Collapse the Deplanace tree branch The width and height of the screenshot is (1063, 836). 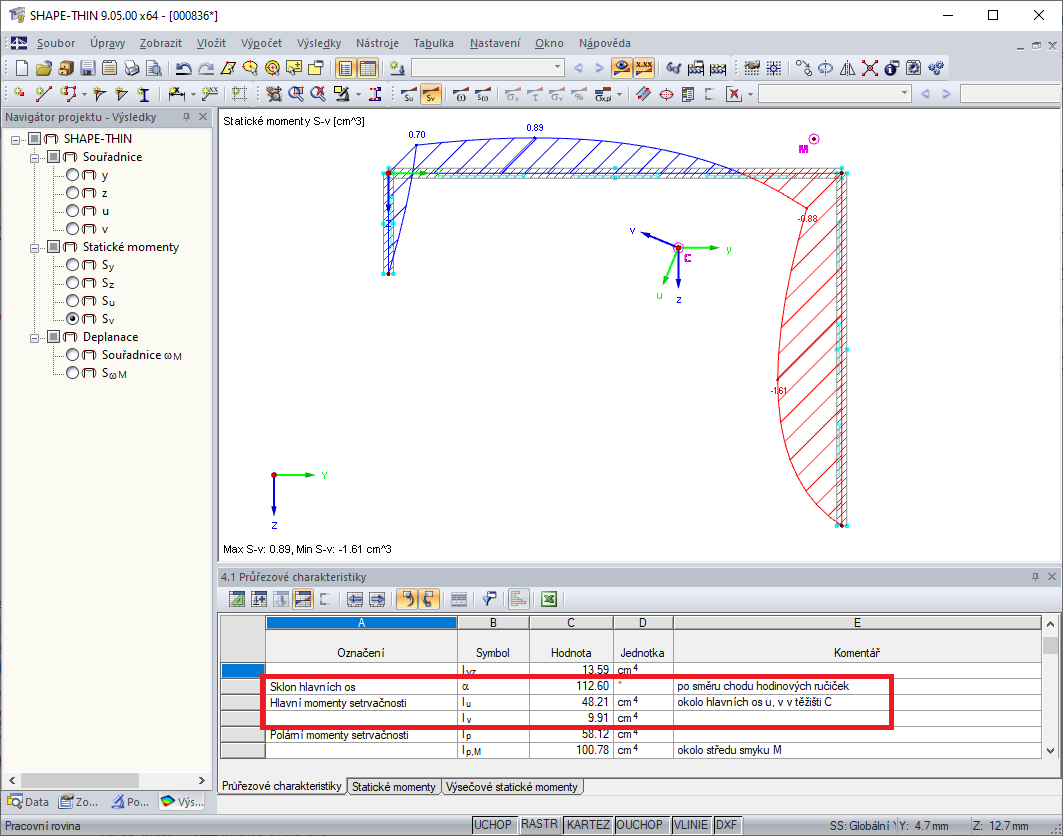(x=35, y=338)
